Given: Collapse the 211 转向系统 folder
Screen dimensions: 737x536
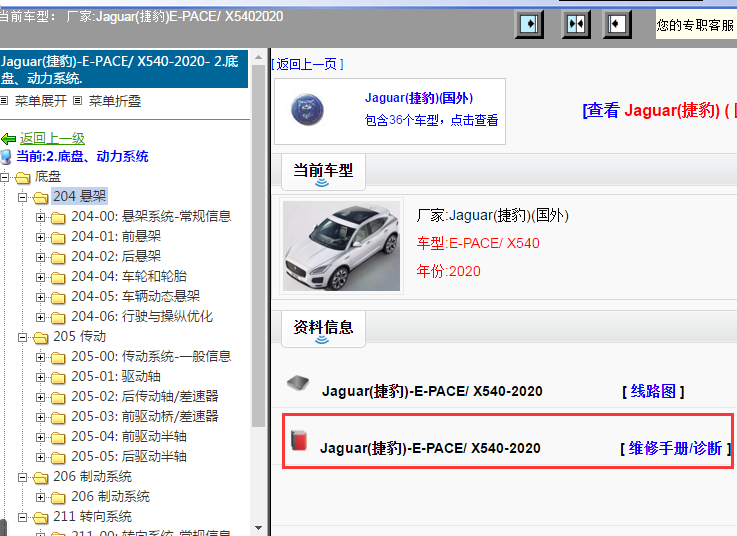Looking at the screenshot, I should point(22,518).
